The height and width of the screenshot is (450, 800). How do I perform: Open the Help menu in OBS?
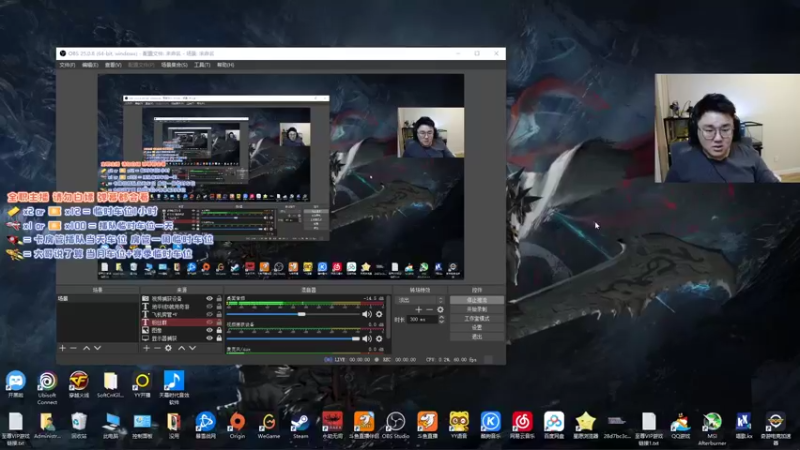point(226,65)
